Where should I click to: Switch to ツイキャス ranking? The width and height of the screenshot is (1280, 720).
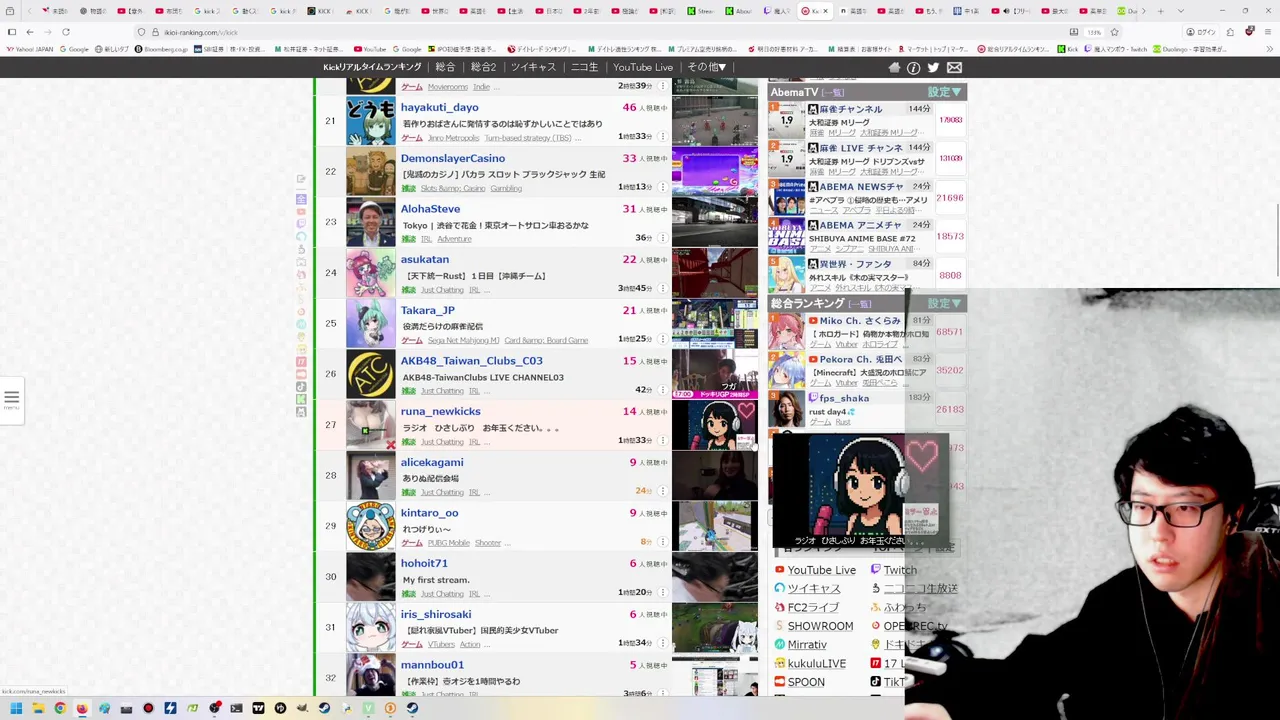pyautogui.click(x=533, y=67)
